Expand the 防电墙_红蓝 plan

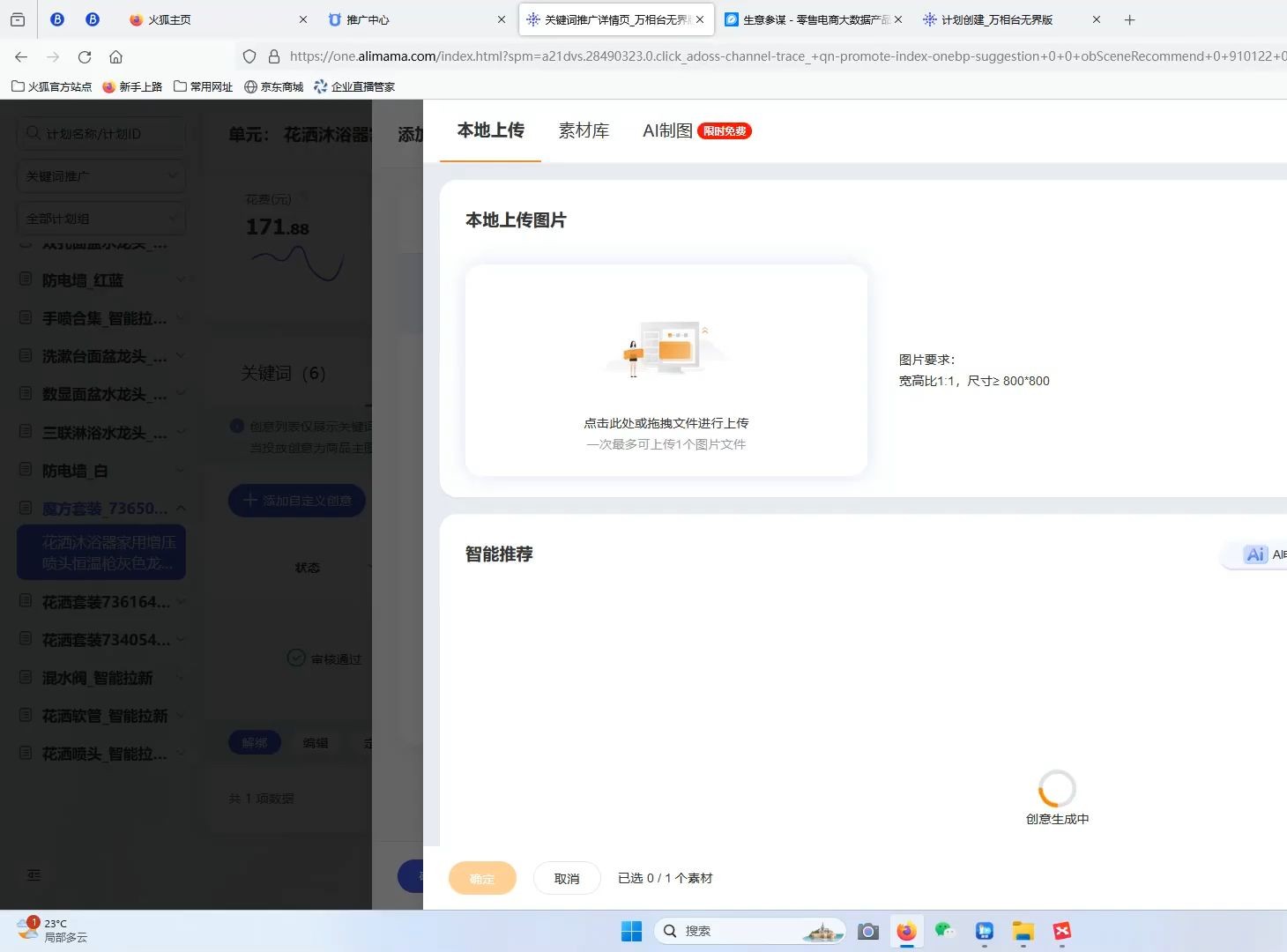(x=181, y=279)
